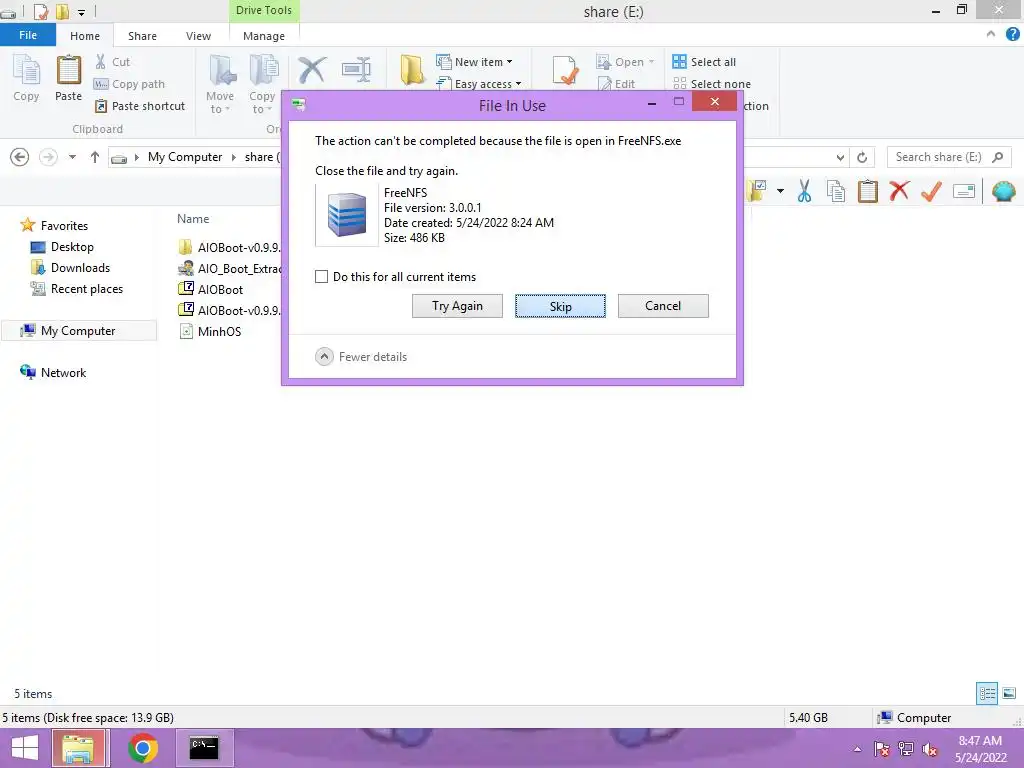Click the Delete X ribbon icon
Image resolution: width=1024 pixels, height=768 pixels.
(312, 69)
